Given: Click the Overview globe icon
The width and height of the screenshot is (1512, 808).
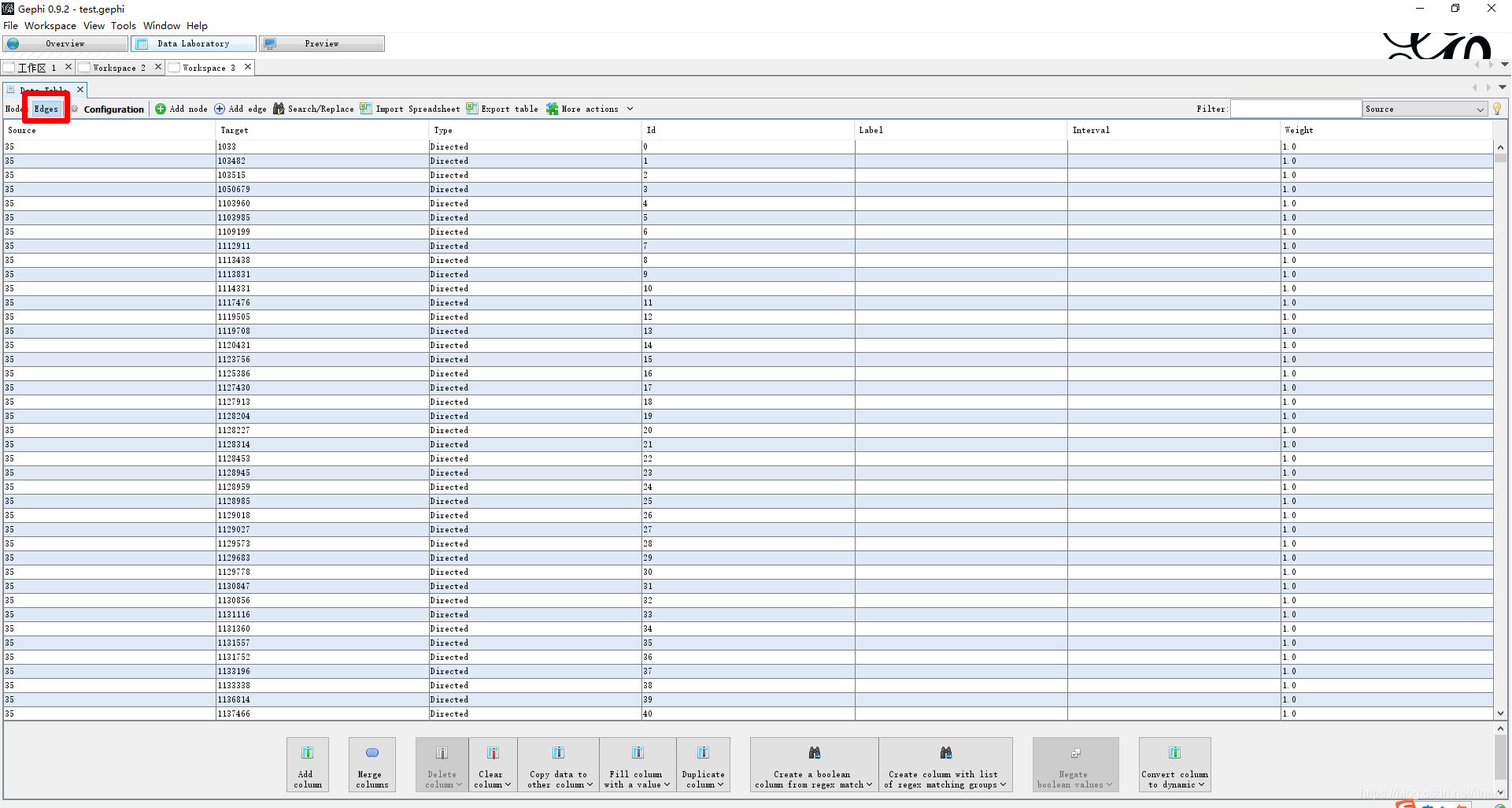Looking at the screenshot, I should [x=13, y=44].
